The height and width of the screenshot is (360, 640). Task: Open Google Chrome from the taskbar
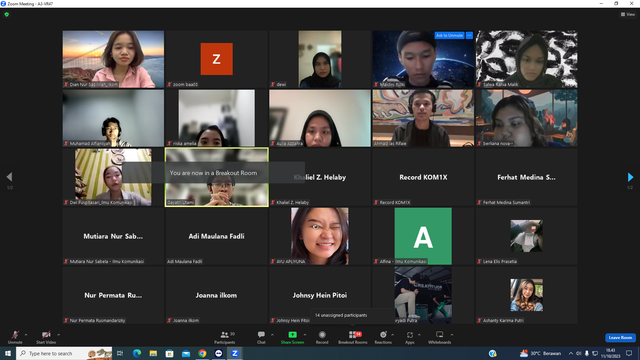(x=202, y=353)
